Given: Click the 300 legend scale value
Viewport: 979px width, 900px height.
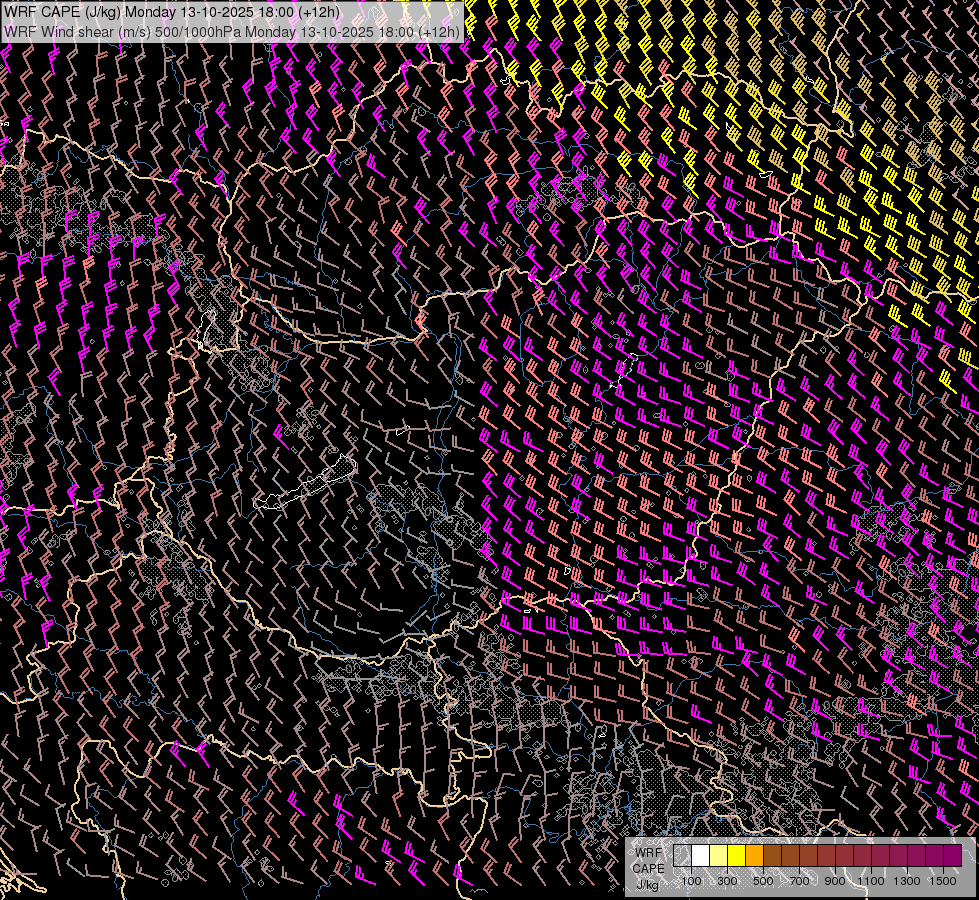Looking at the screenshot, I should tap(727, 881).
